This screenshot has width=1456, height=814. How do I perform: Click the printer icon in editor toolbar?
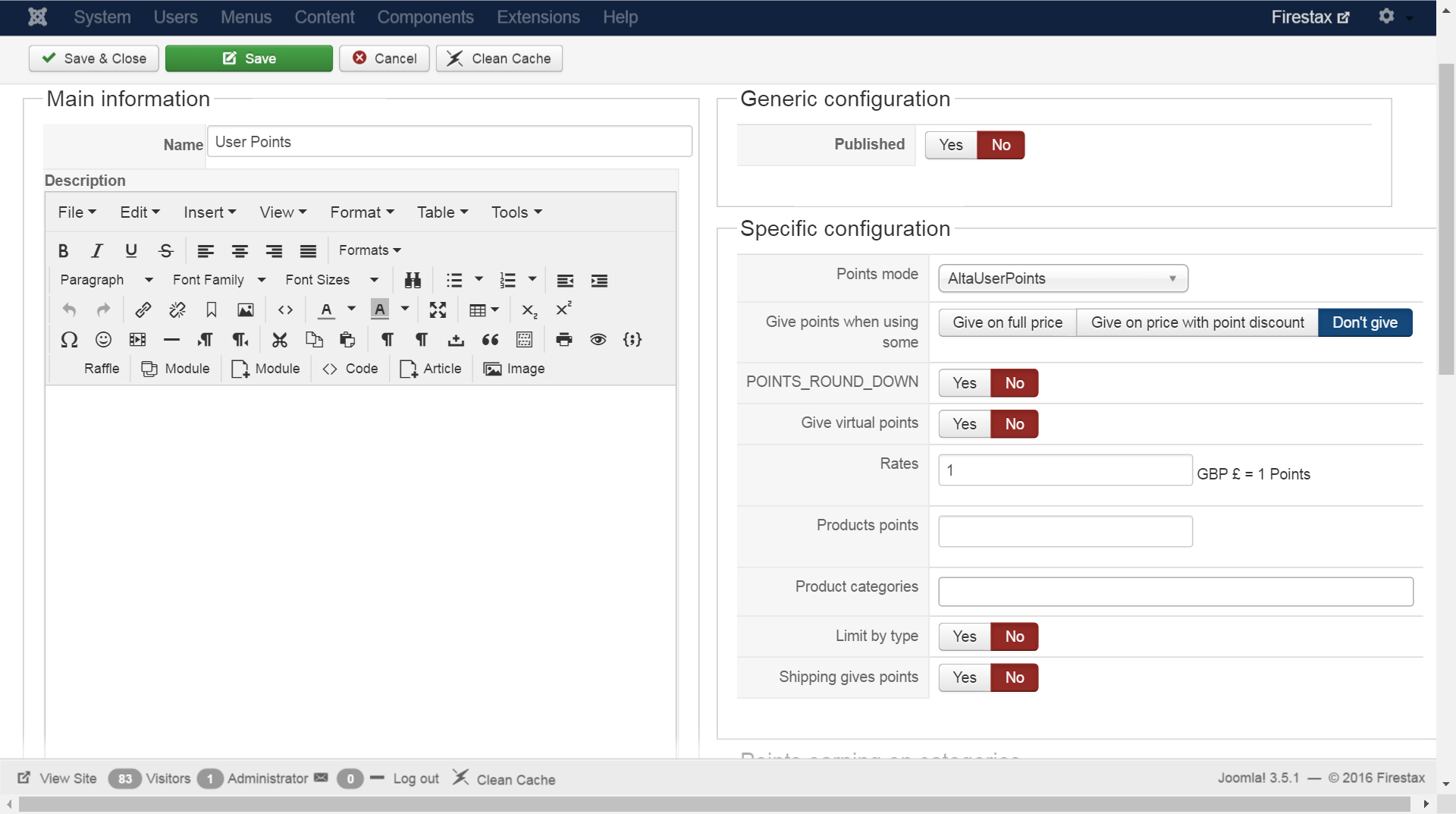(x=563, y=340)
